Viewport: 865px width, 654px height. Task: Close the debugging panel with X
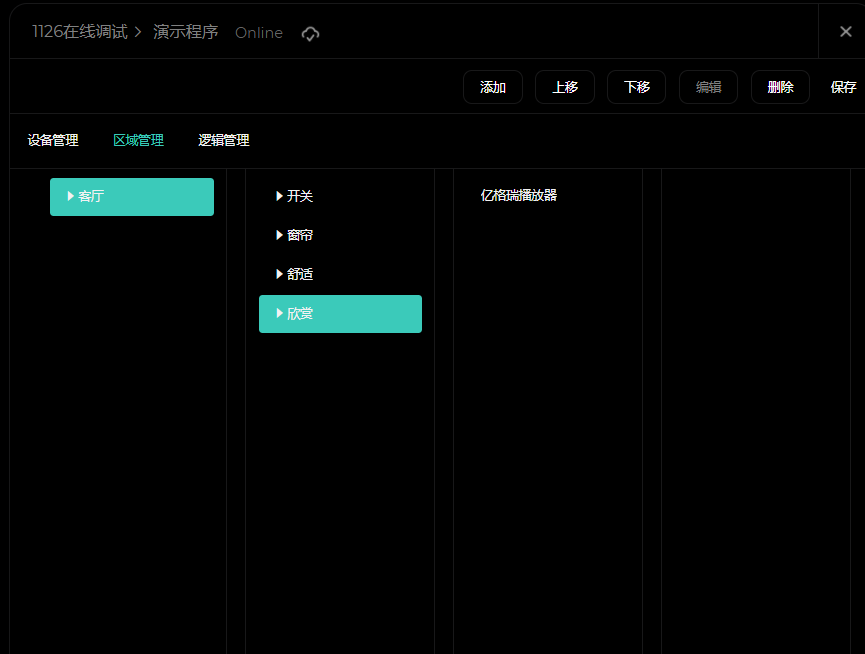[x=845, y=32]
